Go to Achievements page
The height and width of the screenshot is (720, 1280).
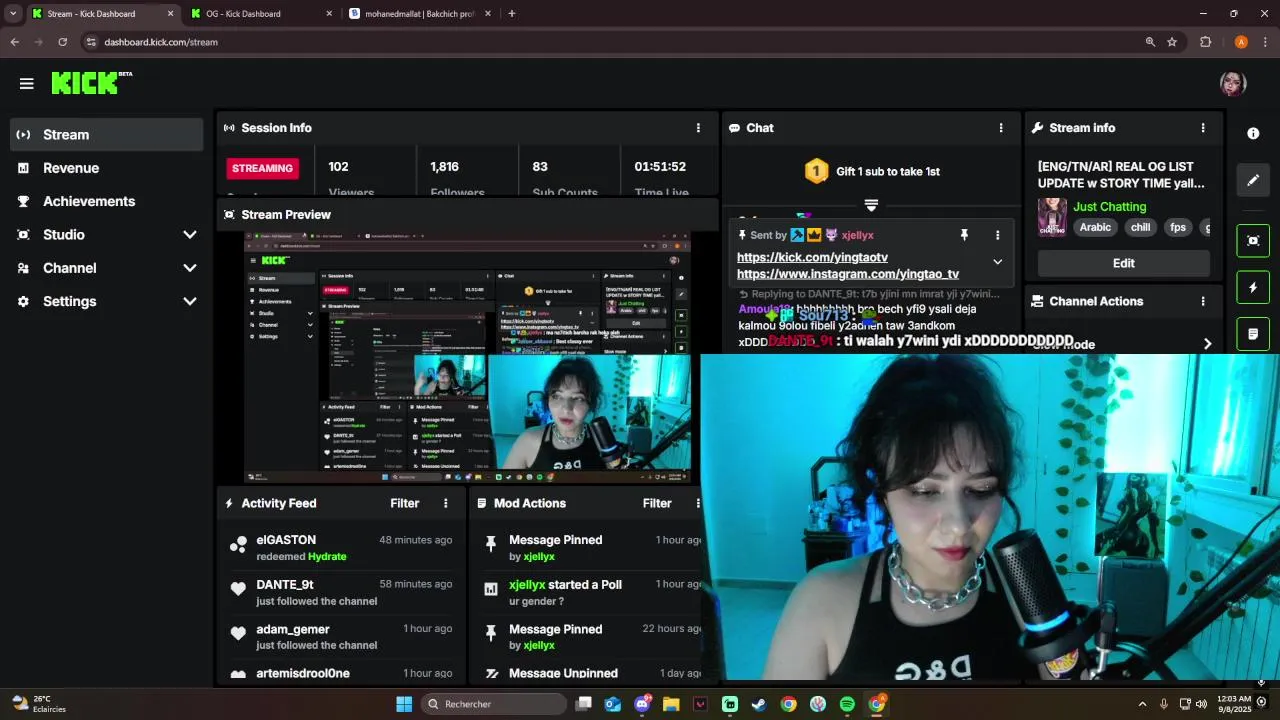pyautogui.click(x=107, y=201)
